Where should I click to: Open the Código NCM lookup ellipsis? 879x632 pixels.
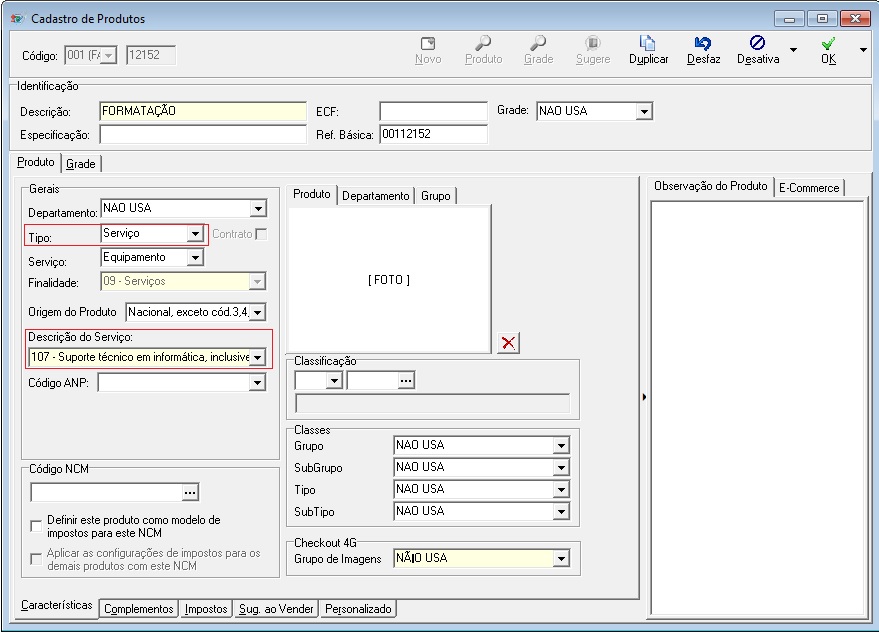click(x=190, y=492)
